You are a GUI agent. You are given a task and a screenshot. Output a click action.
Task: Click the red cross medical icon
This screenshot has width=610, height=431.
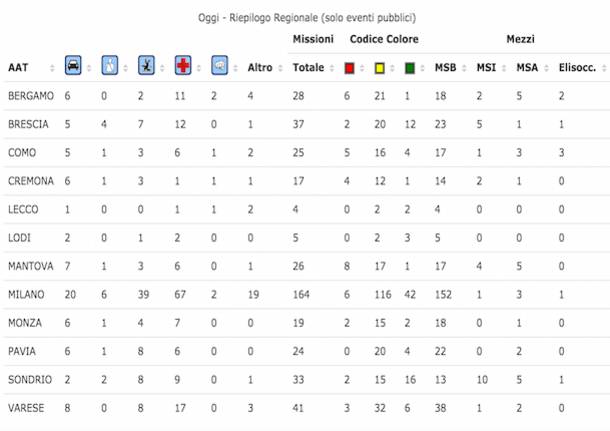(x=183, y=65)
